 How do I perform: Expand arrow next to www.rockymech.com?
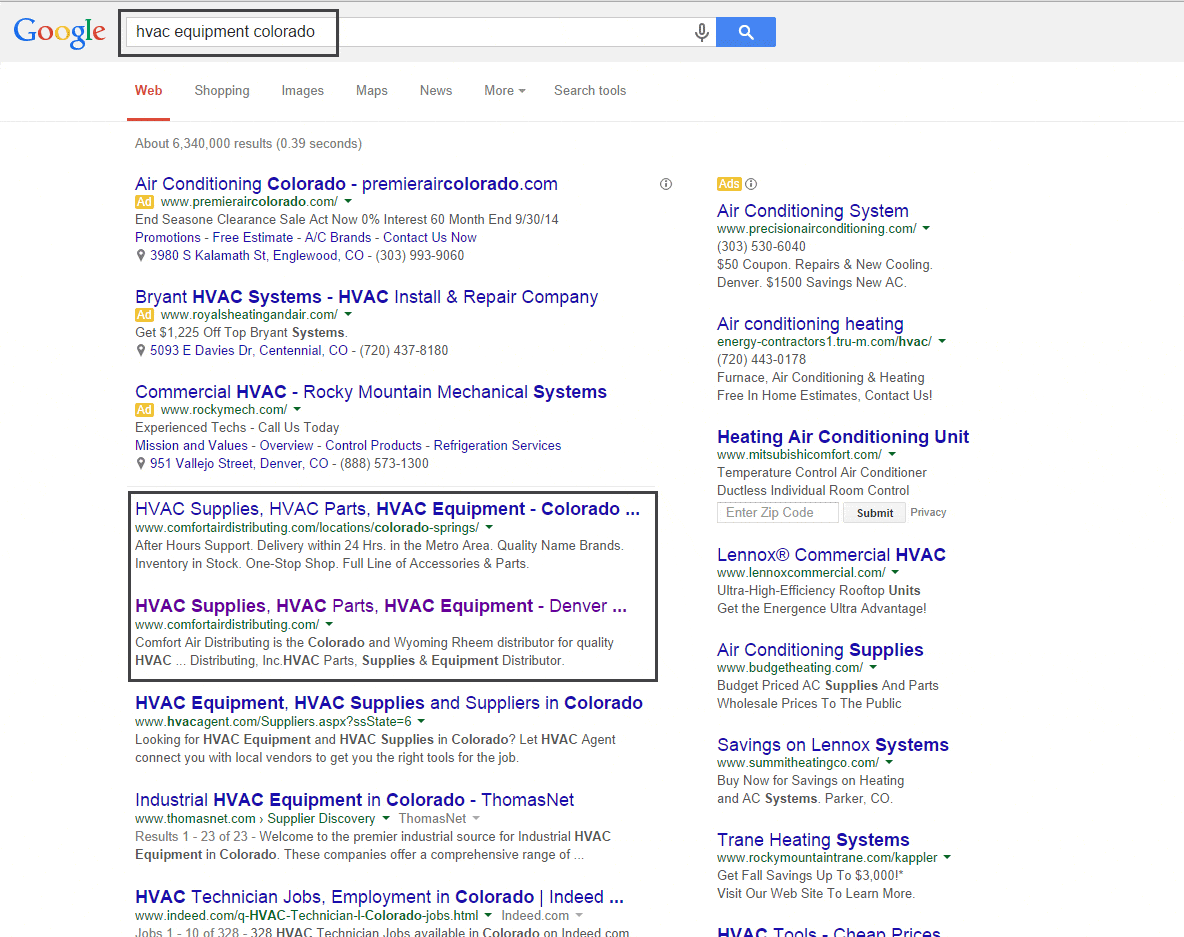pos(298,409)
